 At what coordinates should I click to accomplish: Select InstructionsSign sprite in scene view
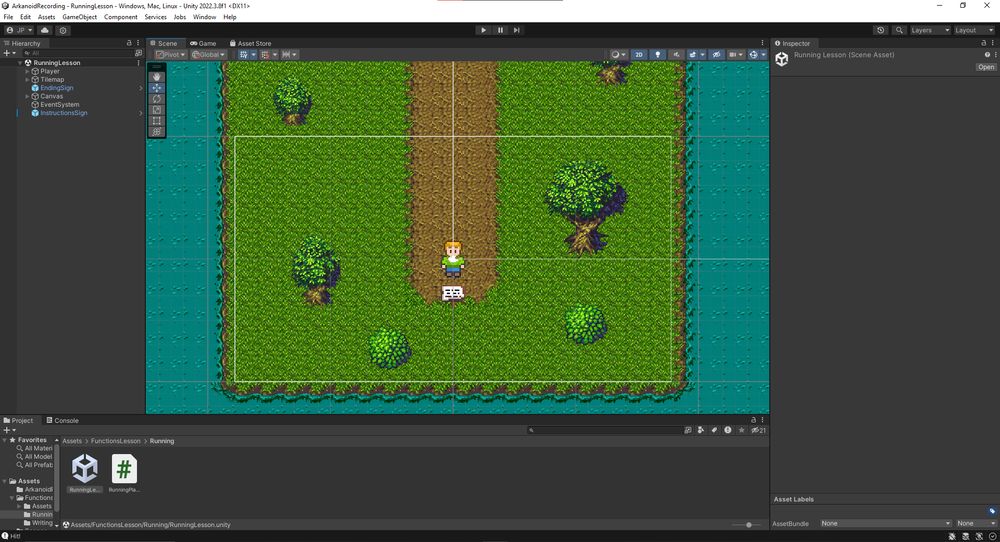[453, 293]
